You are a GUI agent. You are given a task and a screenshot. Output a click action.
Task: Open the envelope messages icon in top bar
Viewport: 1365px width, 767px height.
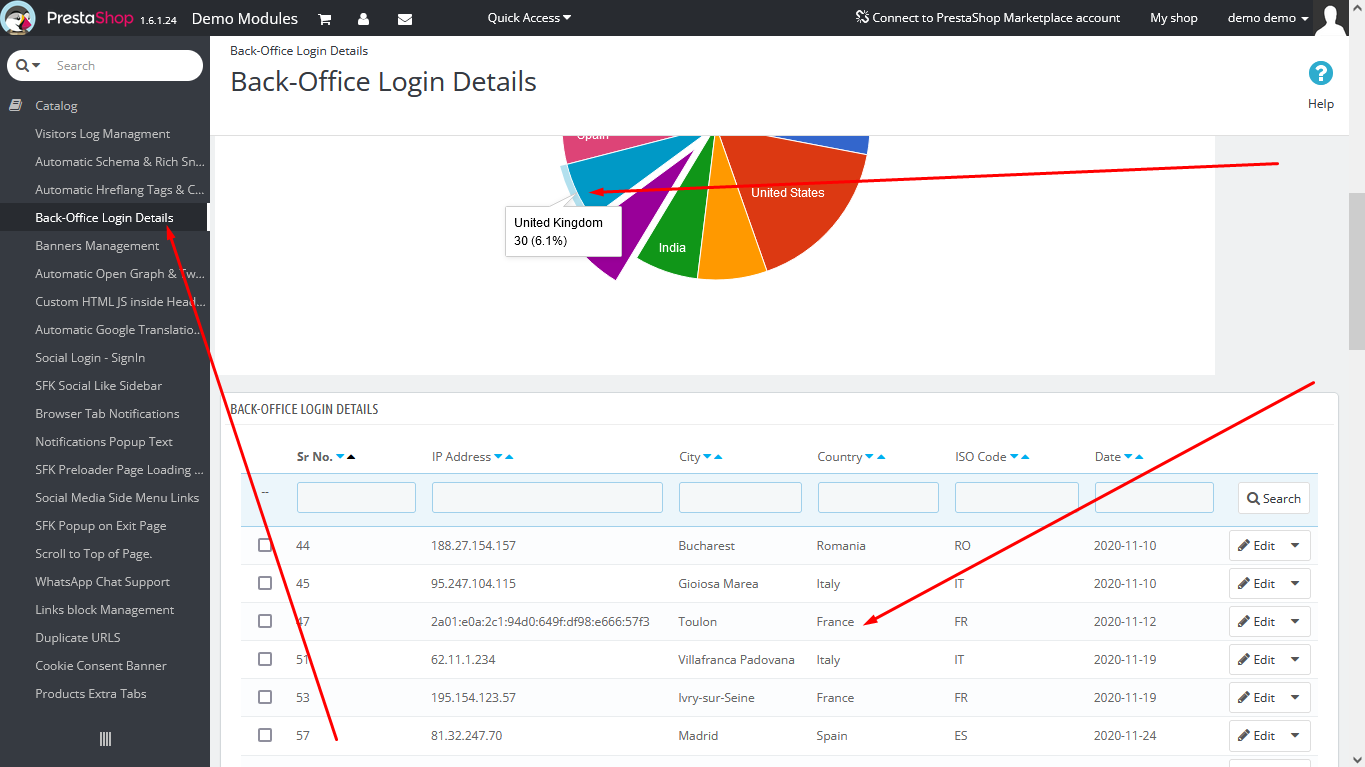tap(405, 19)
